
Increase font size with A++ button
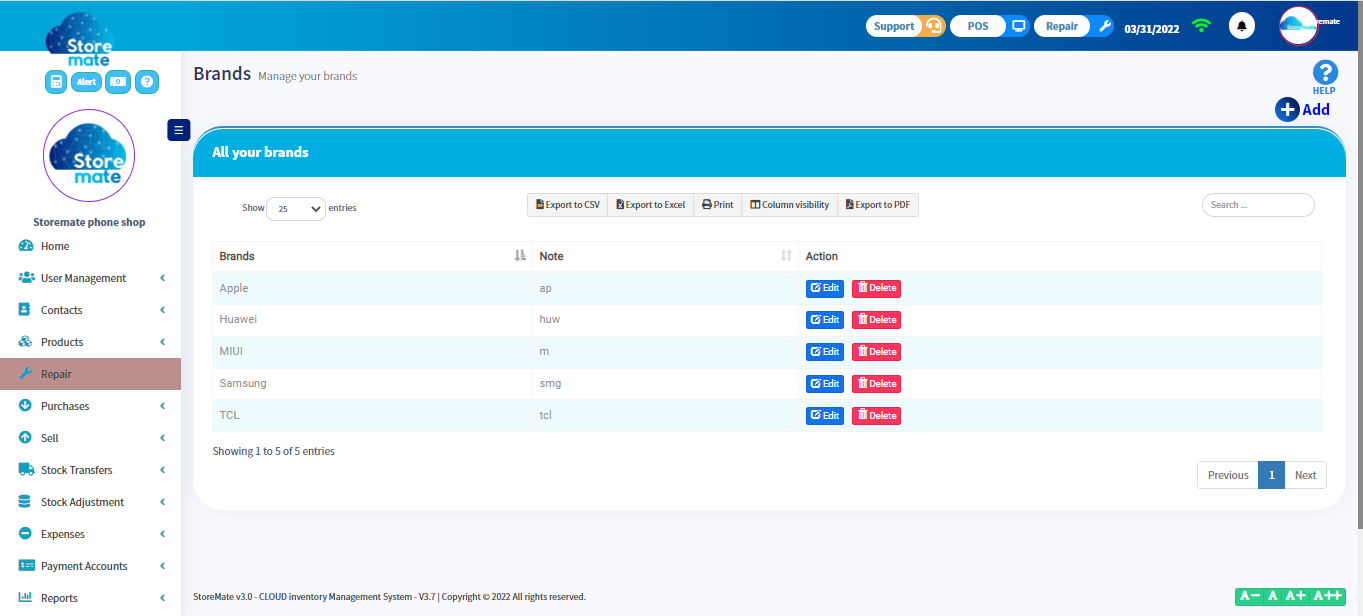(1327, 596)
